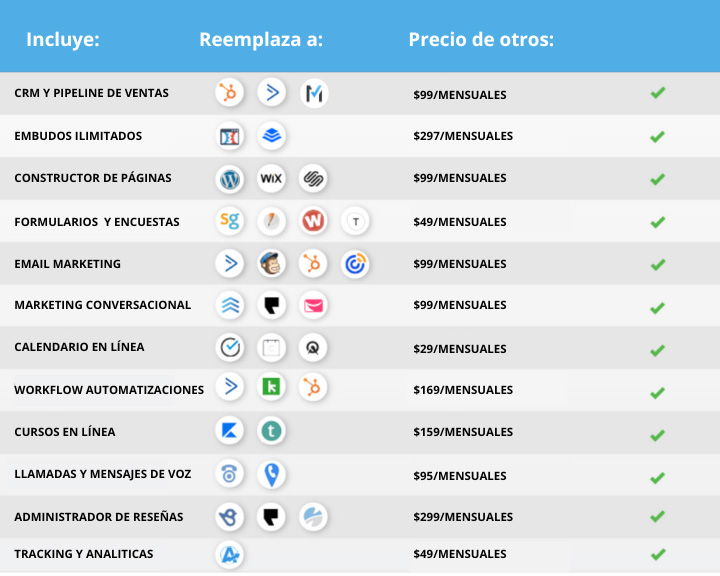The width and height of the screenshot is (720, 576).
Task: Click the checkmark for Email Marketing row
Action: click(658, 265)
